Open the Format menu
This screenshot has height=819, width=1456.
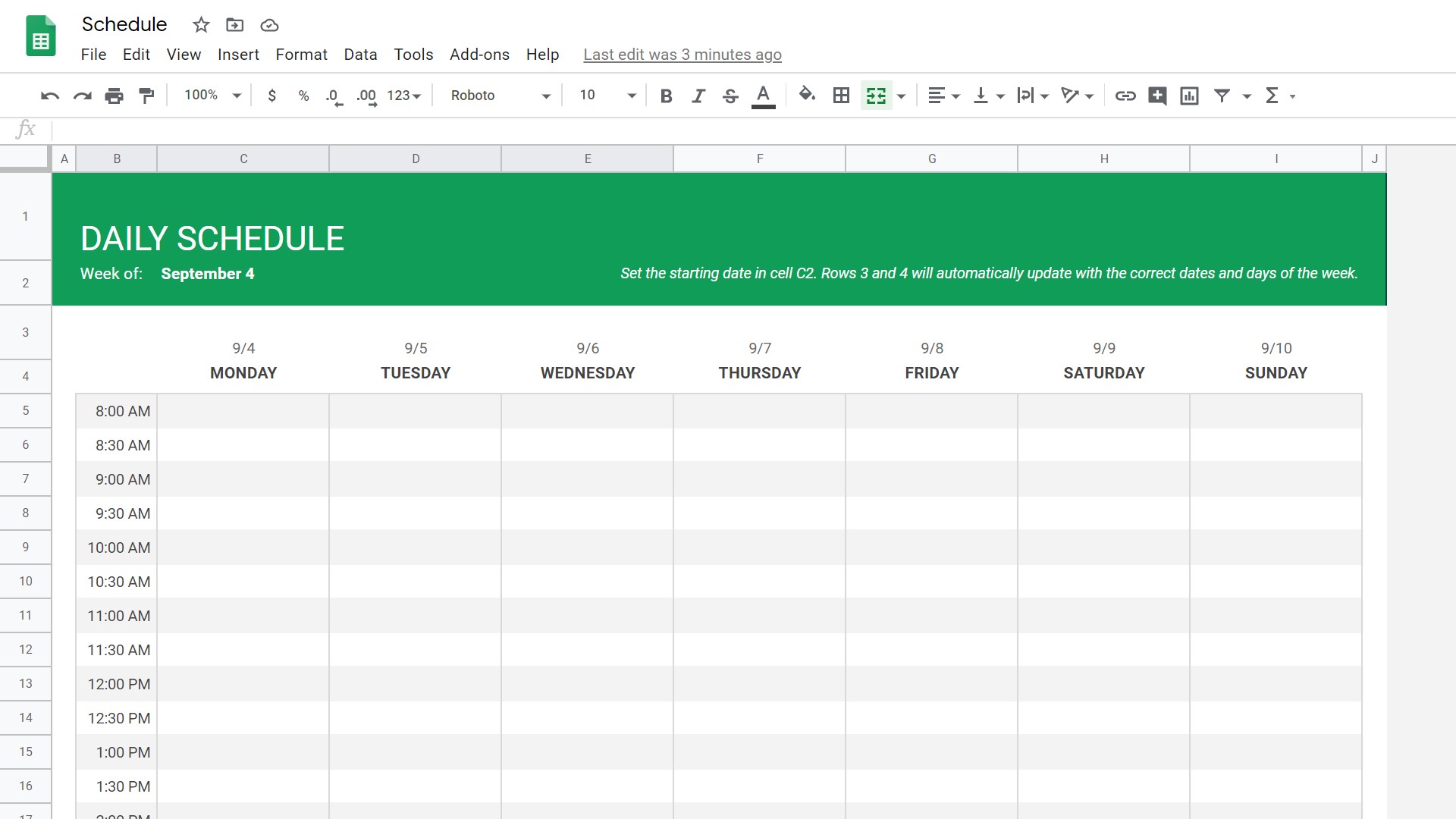pos(301,55)
